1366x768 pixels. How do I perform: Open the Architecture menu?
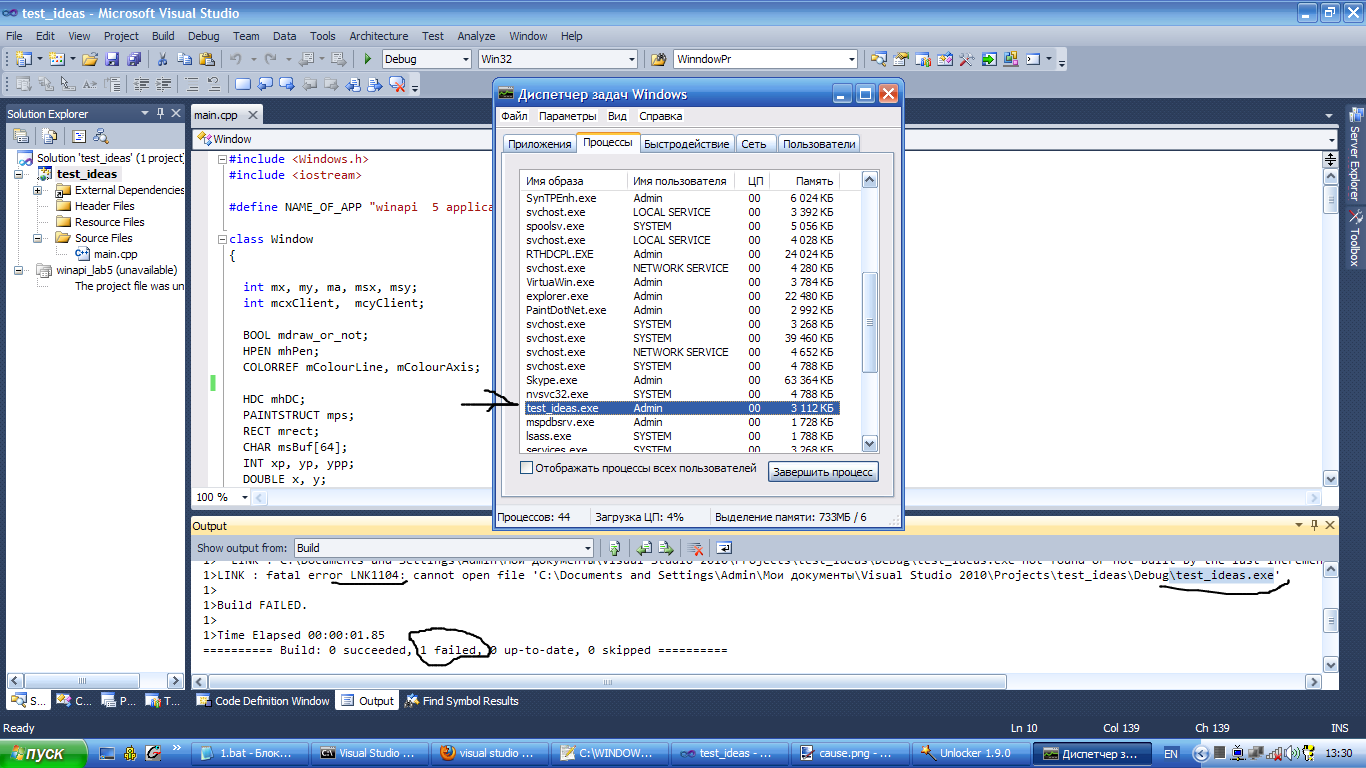379,36
